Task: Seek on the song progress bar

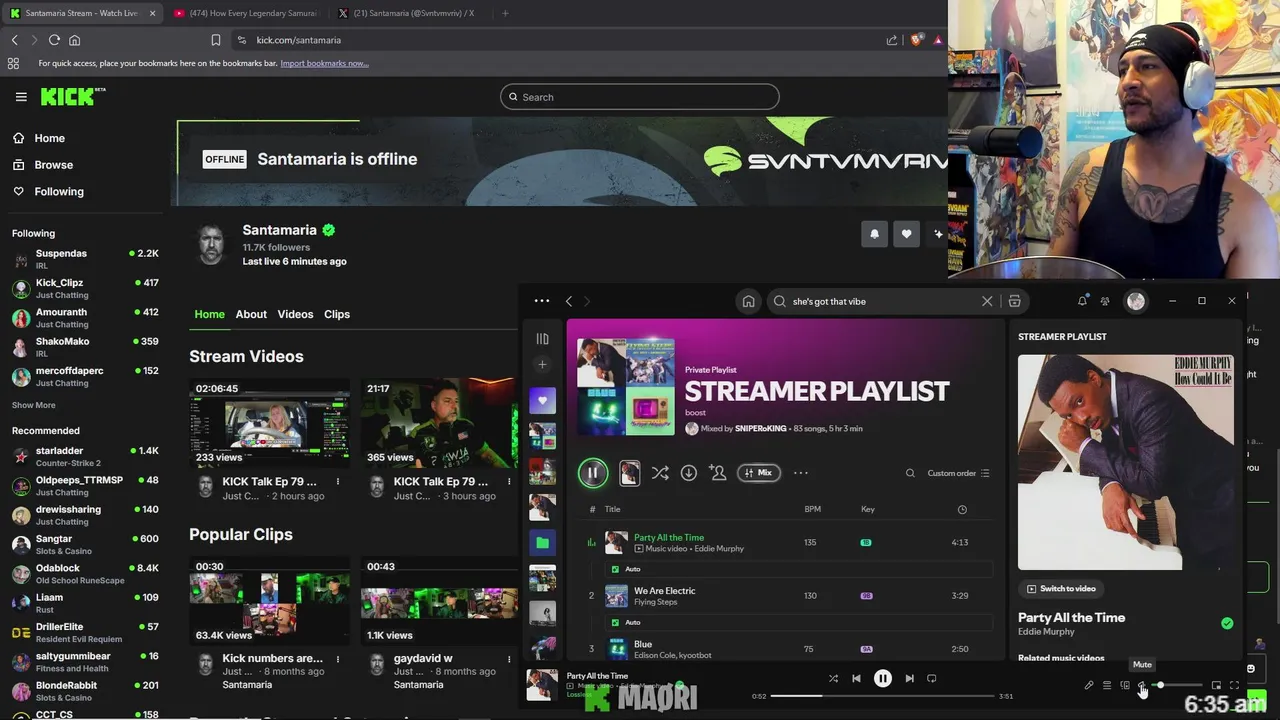Action: tap(882, 696)
